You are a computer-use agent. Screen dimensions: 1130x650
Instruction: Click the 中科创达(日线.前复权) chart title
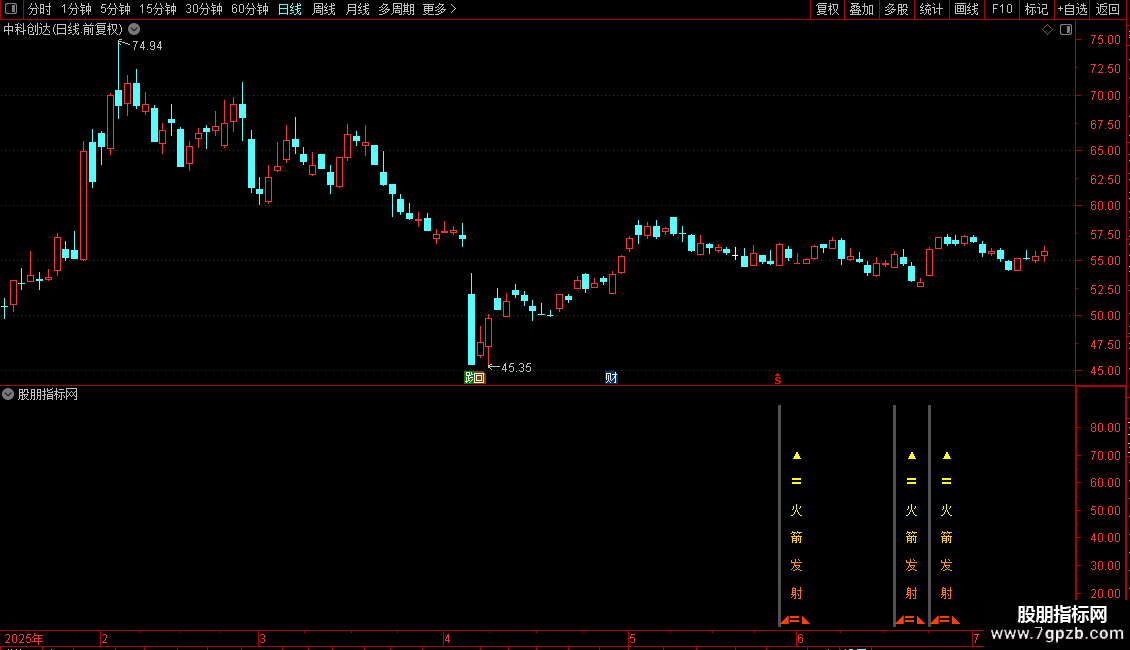pyautogui.click(x=63, y=30)
